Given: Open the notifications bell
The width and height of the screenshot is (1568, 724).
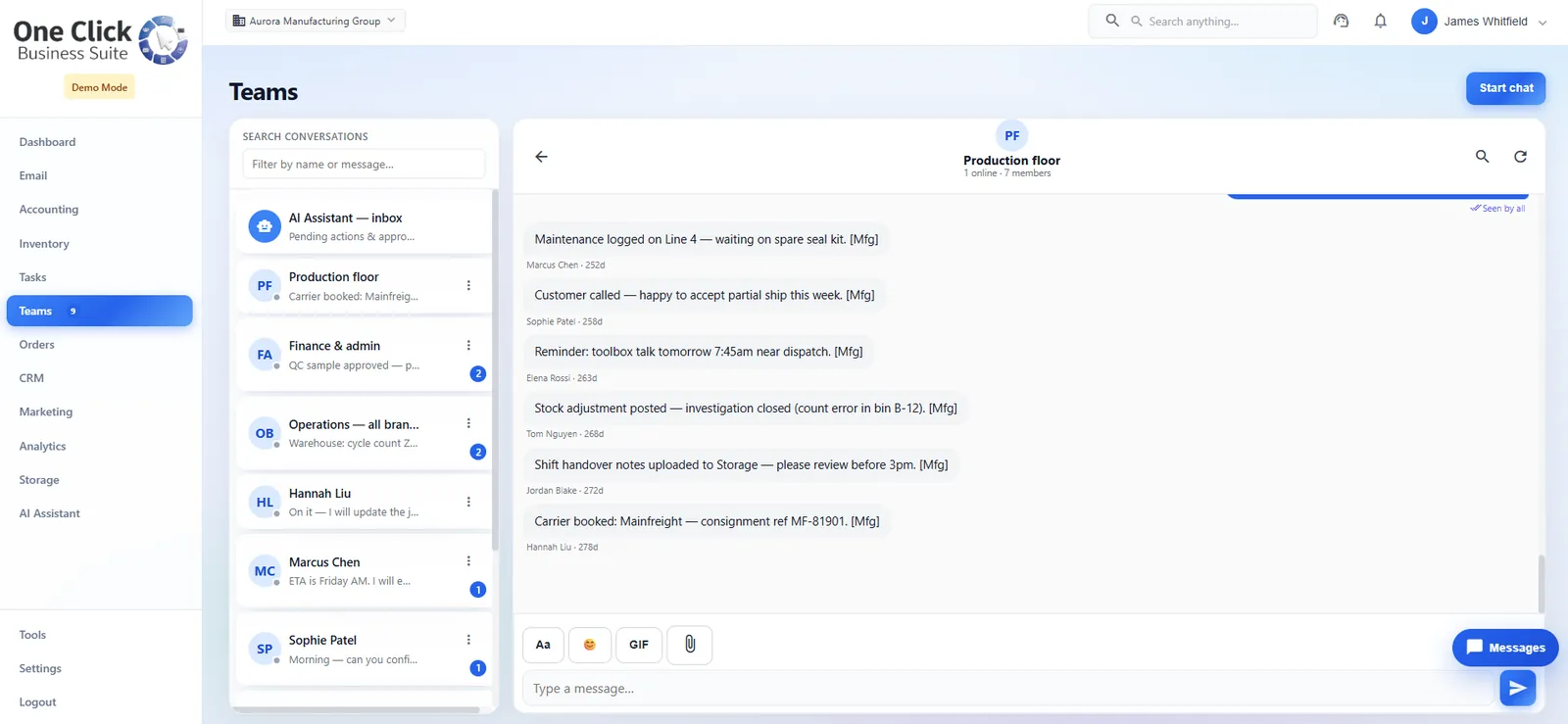Looking at the screenshot, I should 1380,21.
